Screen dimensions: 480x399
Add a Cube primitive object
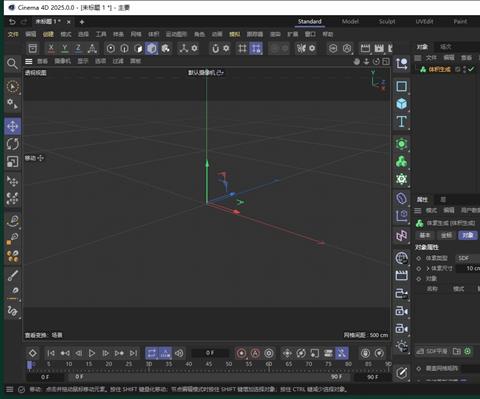(401, 104)
